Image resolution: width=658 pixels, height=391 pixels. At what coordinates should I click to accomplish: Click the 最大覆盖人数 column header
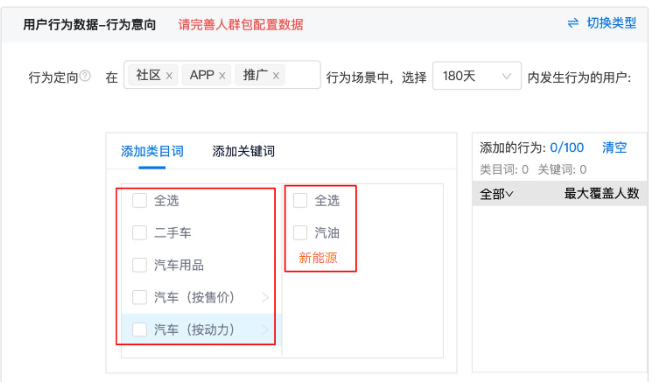click(601, 193)
